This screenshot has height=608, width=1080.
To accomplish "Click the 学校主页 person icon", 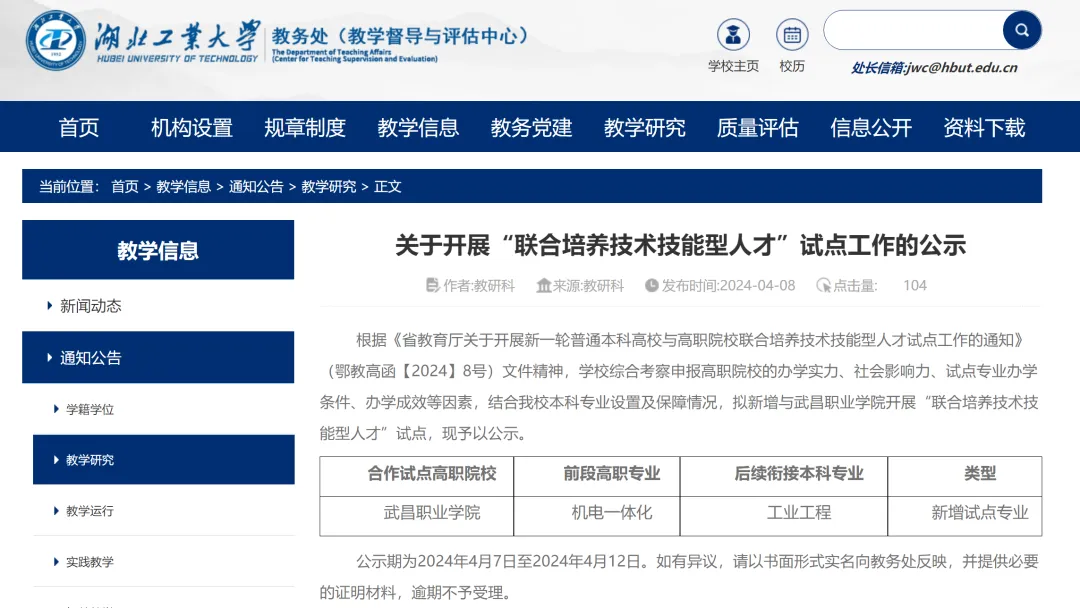I will 734,33.
